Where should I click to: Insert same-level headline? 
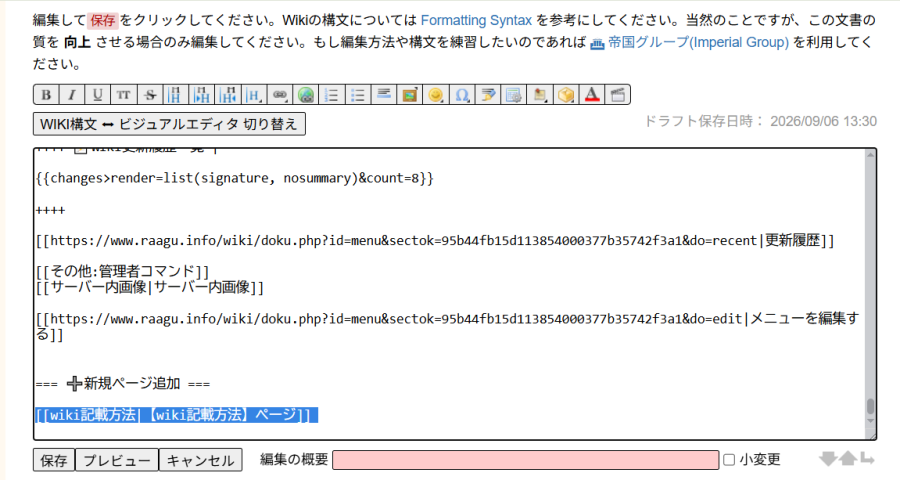(x=176, y=95)
